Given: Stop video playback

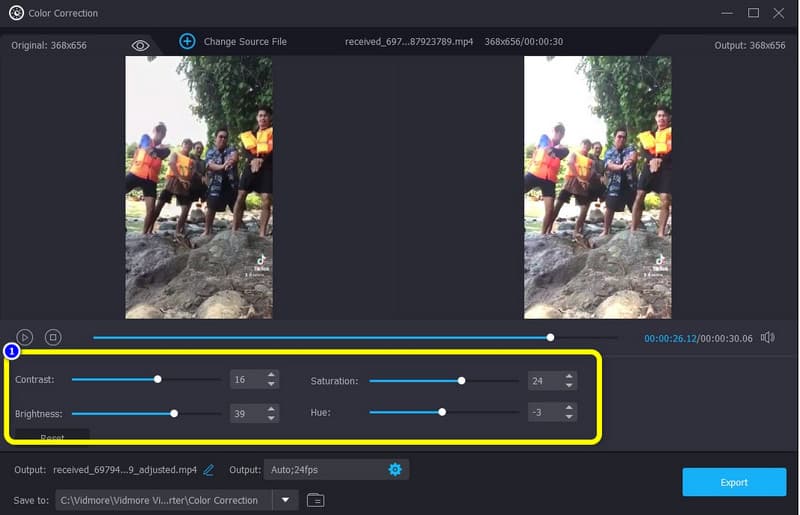Looking at the screenshot, I should [54, 338].
